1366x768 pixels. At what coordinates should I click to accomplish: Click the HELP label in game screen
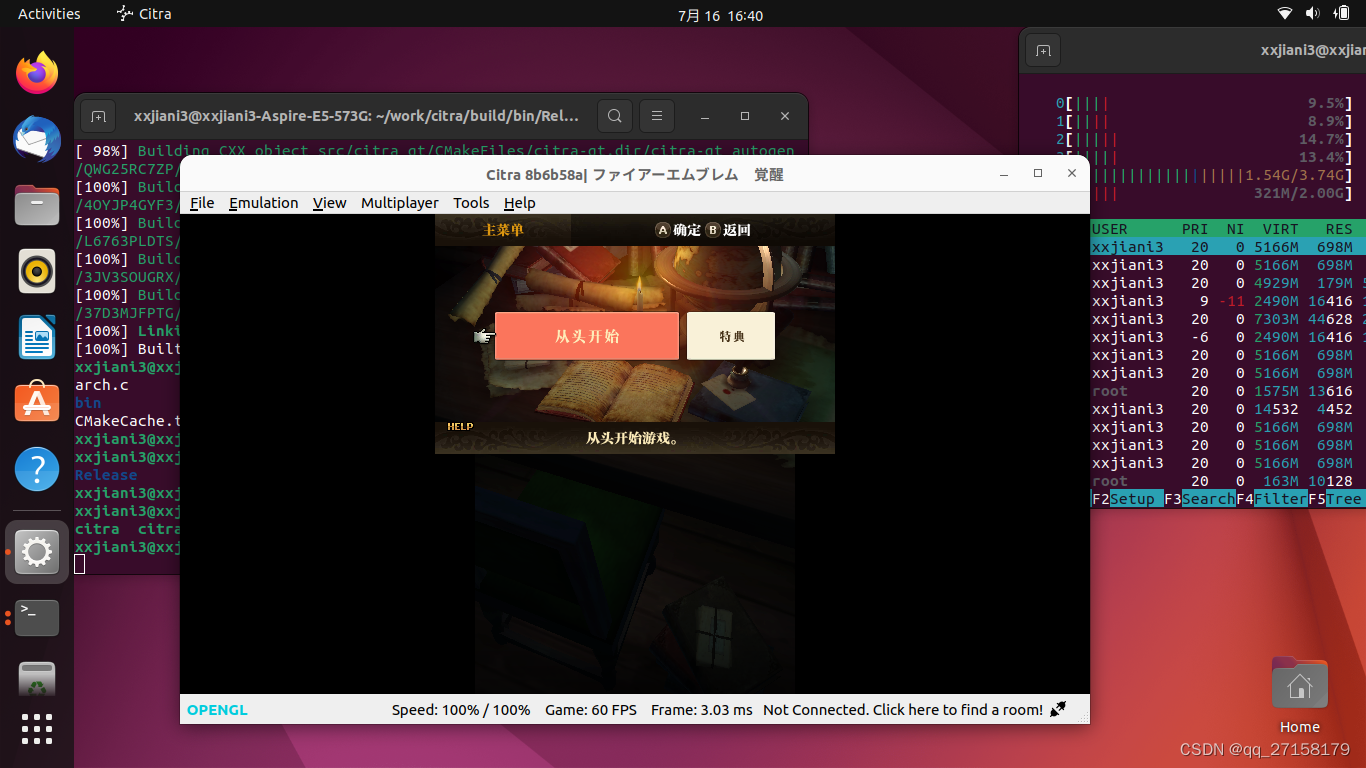pyautogui.click(x=460, y=427)
